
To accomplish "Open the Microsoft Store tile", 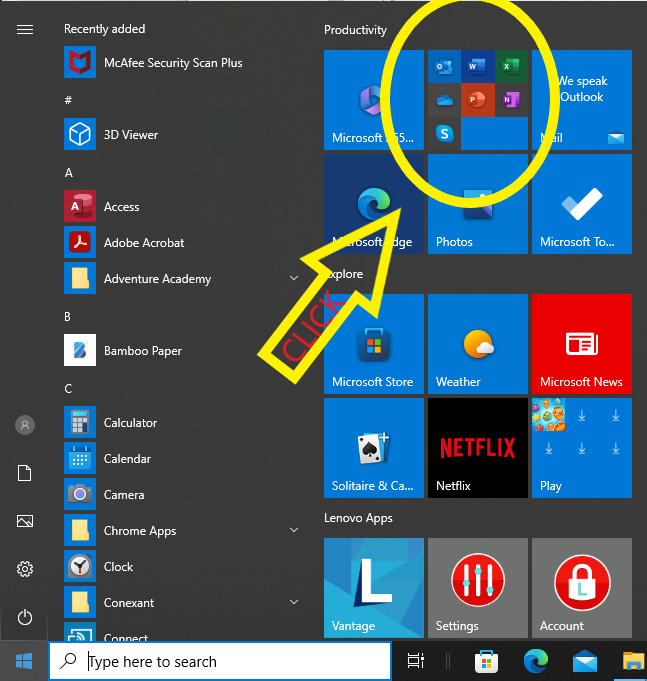I will (373, 344).
